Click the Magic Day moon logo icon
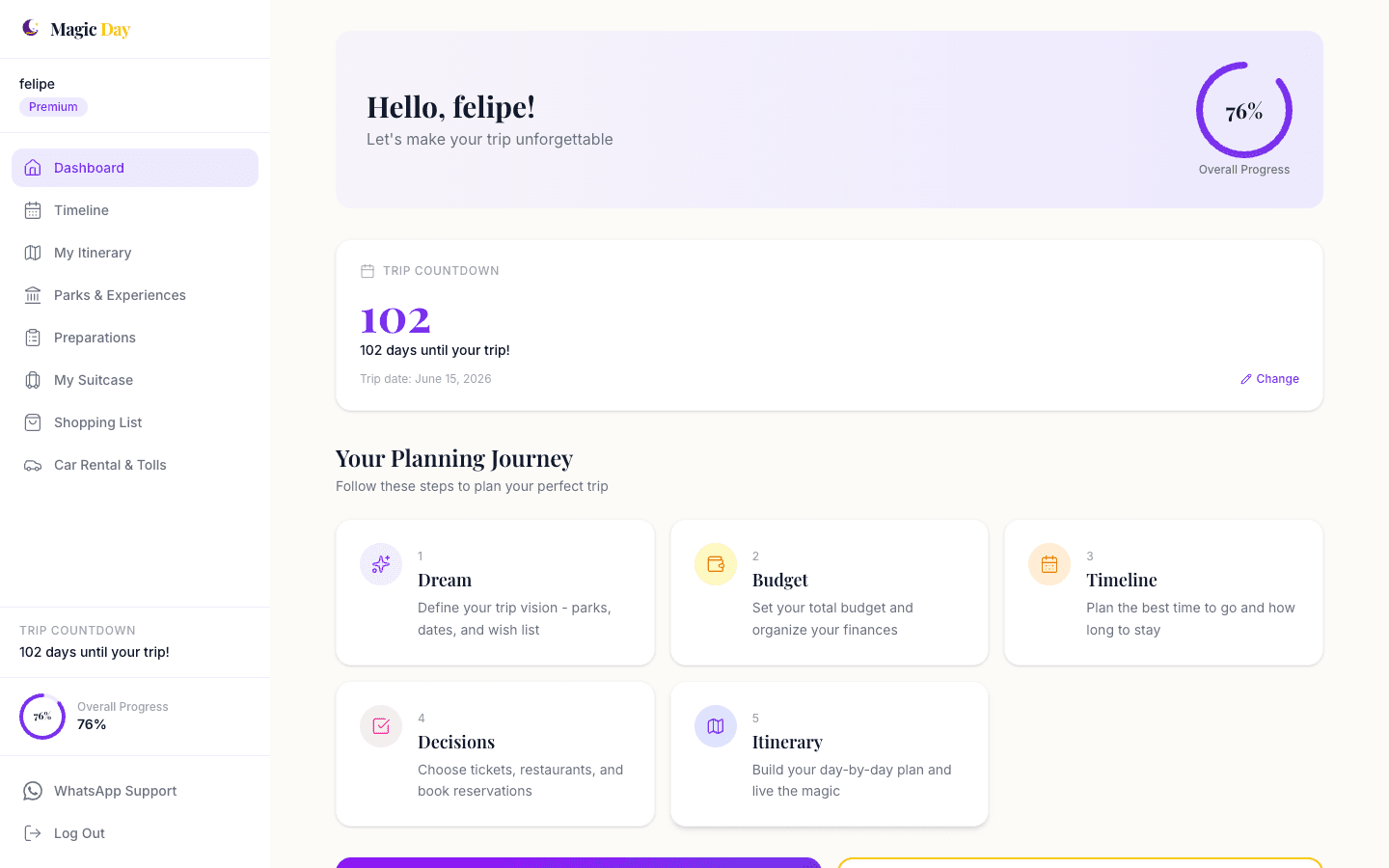Screen dimensions: 1389x868 pyautogui.click(x=31, y=28)
